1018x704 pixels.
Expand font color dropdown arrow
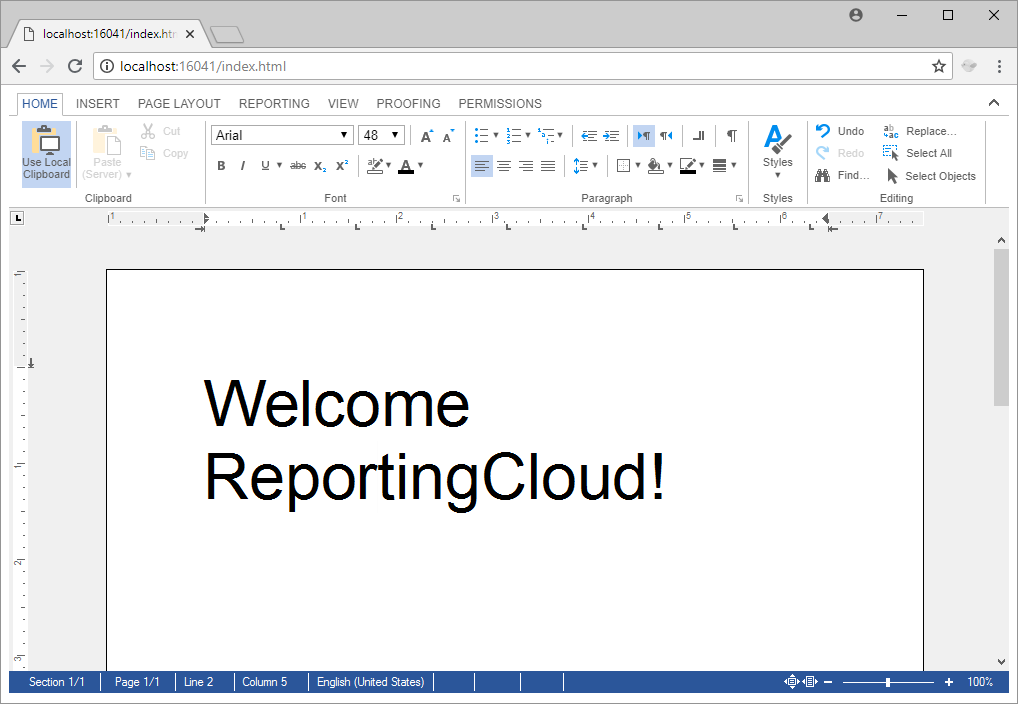click(x=421, y=166)
